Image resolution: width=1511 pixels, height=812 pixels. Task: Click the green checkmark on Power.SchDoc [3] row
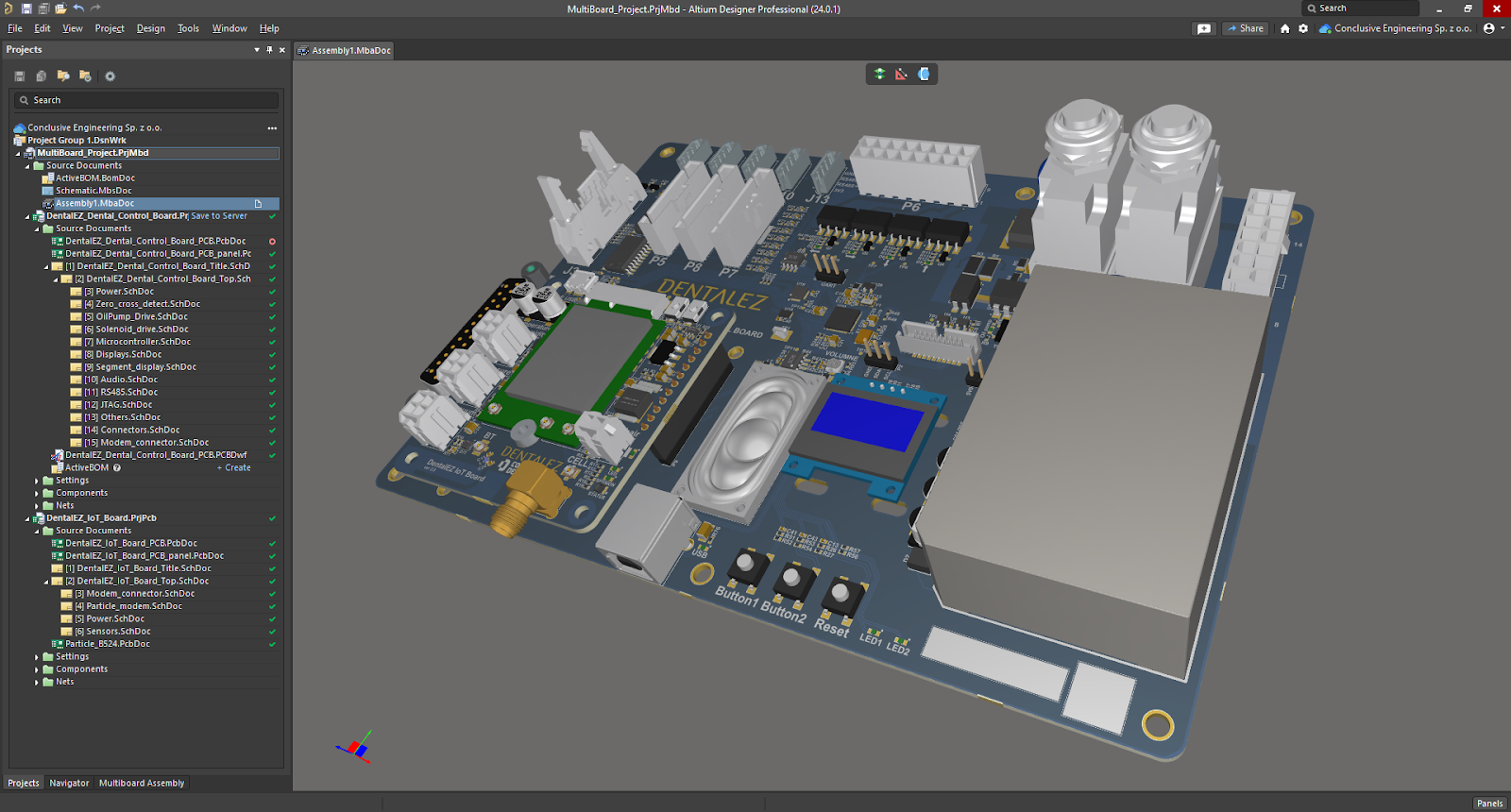click(272, 292)
